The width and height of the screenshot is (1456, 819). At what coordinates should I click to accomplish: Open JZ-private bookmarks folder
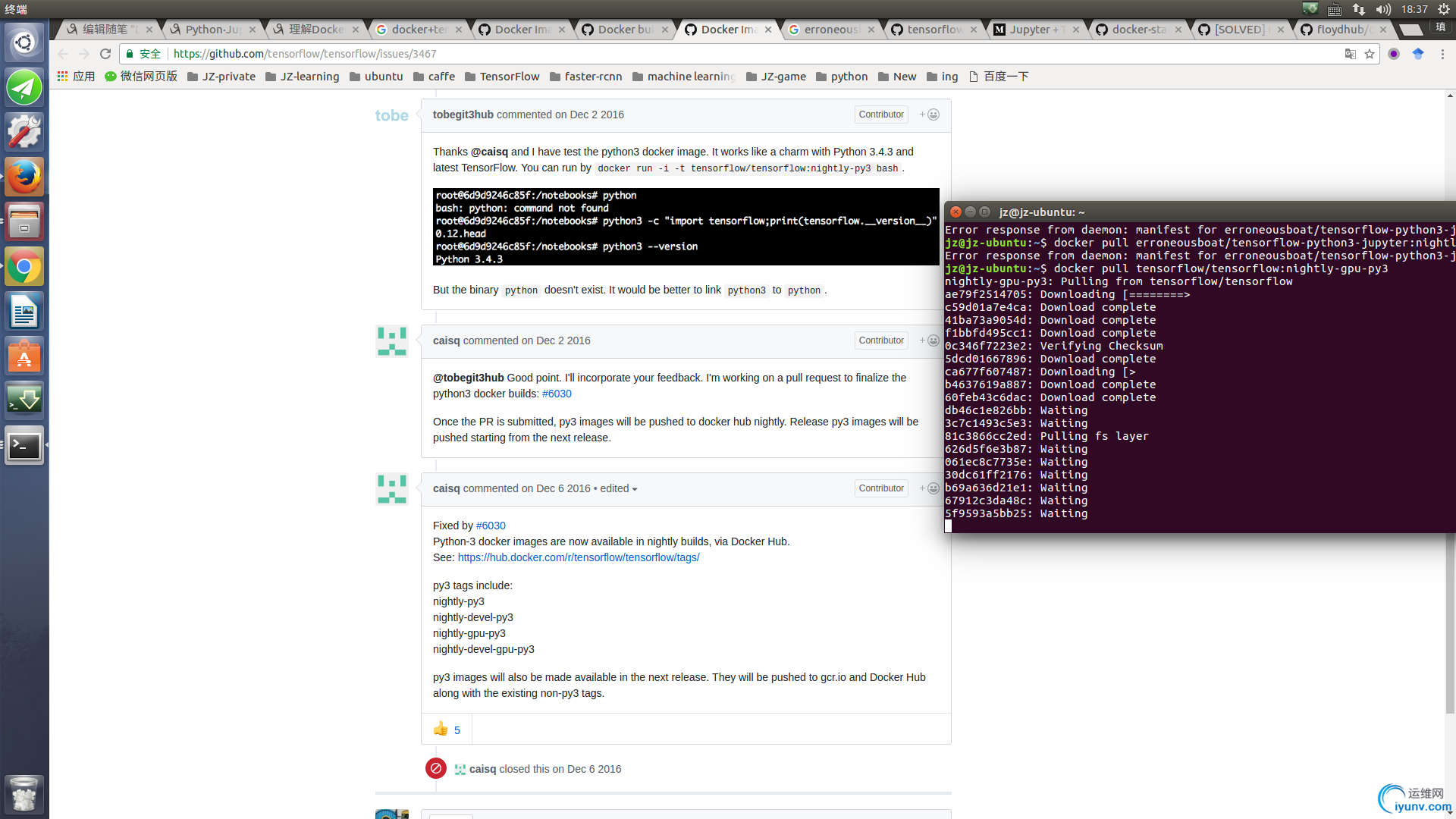pyautogui.click(x=221, y=77)
